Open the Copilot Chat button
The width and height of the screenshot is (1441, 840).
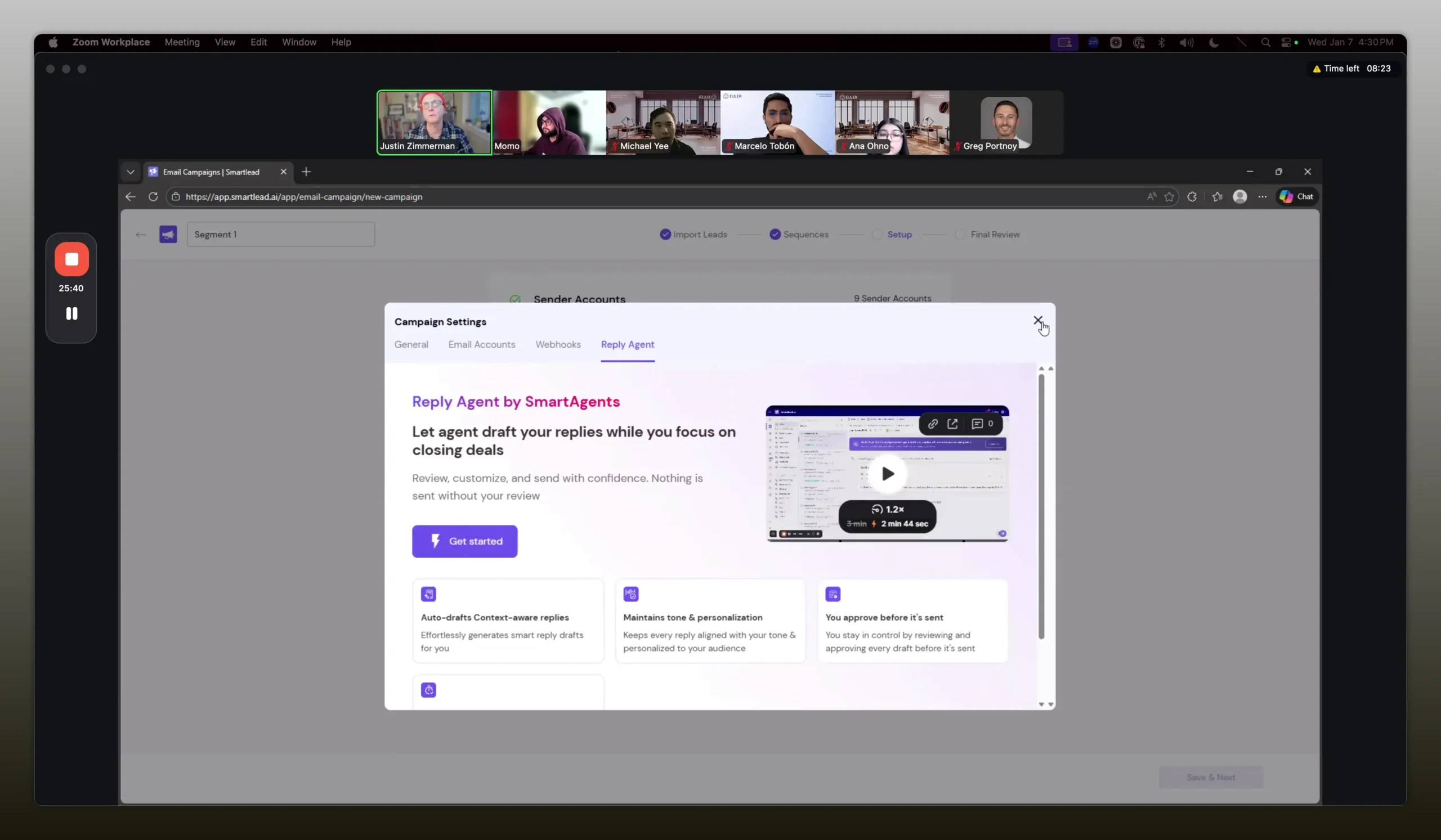point(1296,196)
